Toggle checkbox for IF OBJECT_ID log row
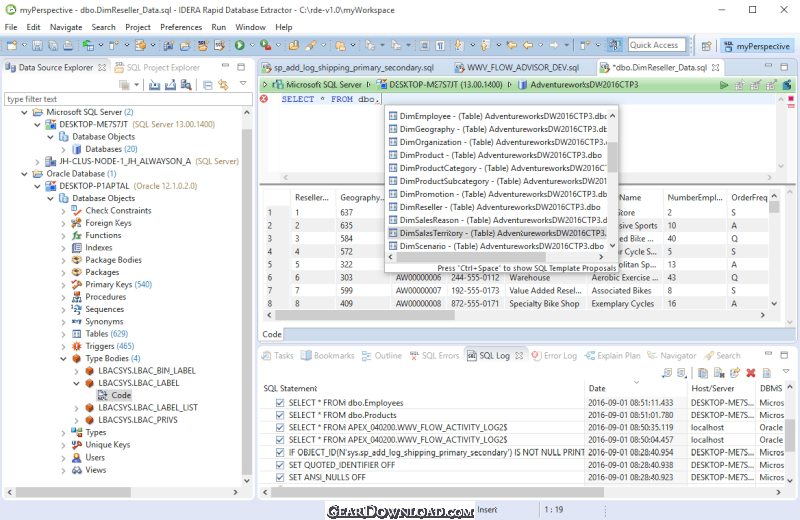 (x=280, y=452)
